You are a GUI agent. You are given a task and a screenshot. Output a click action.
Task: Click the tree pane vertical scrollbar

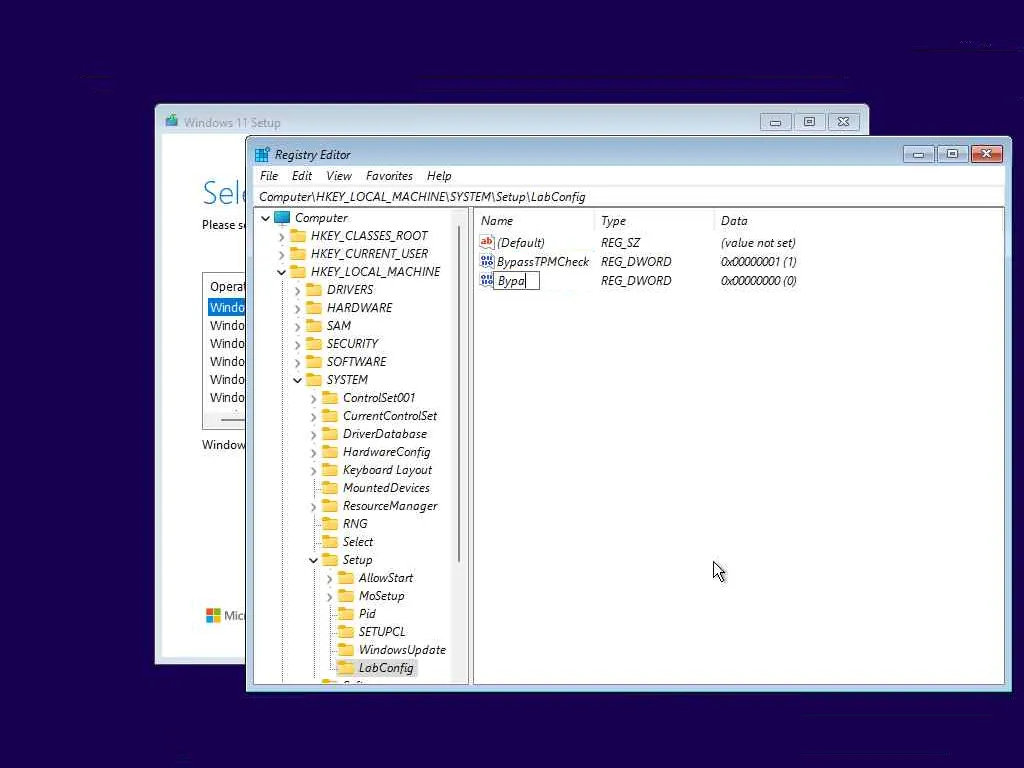coord(460,393)
